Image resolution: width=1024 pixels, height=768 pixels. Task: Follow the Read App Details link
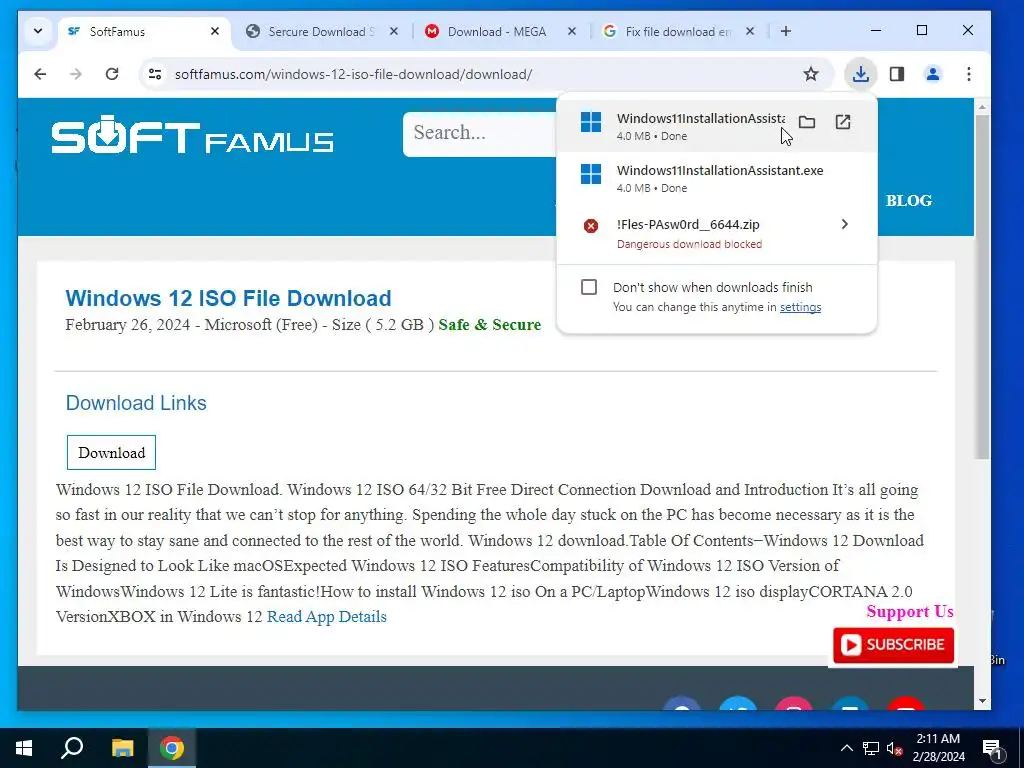[327, 616]
